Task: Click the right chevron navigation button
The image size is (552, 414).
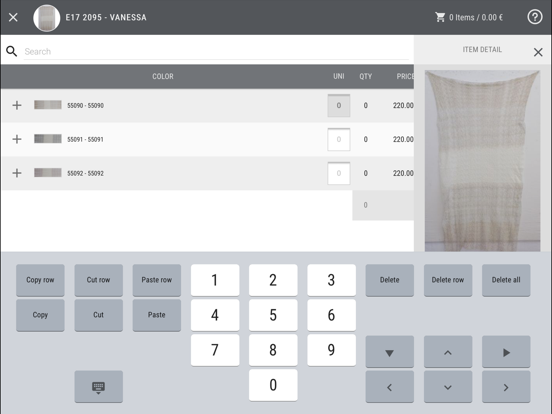Action: click(506, 387)
